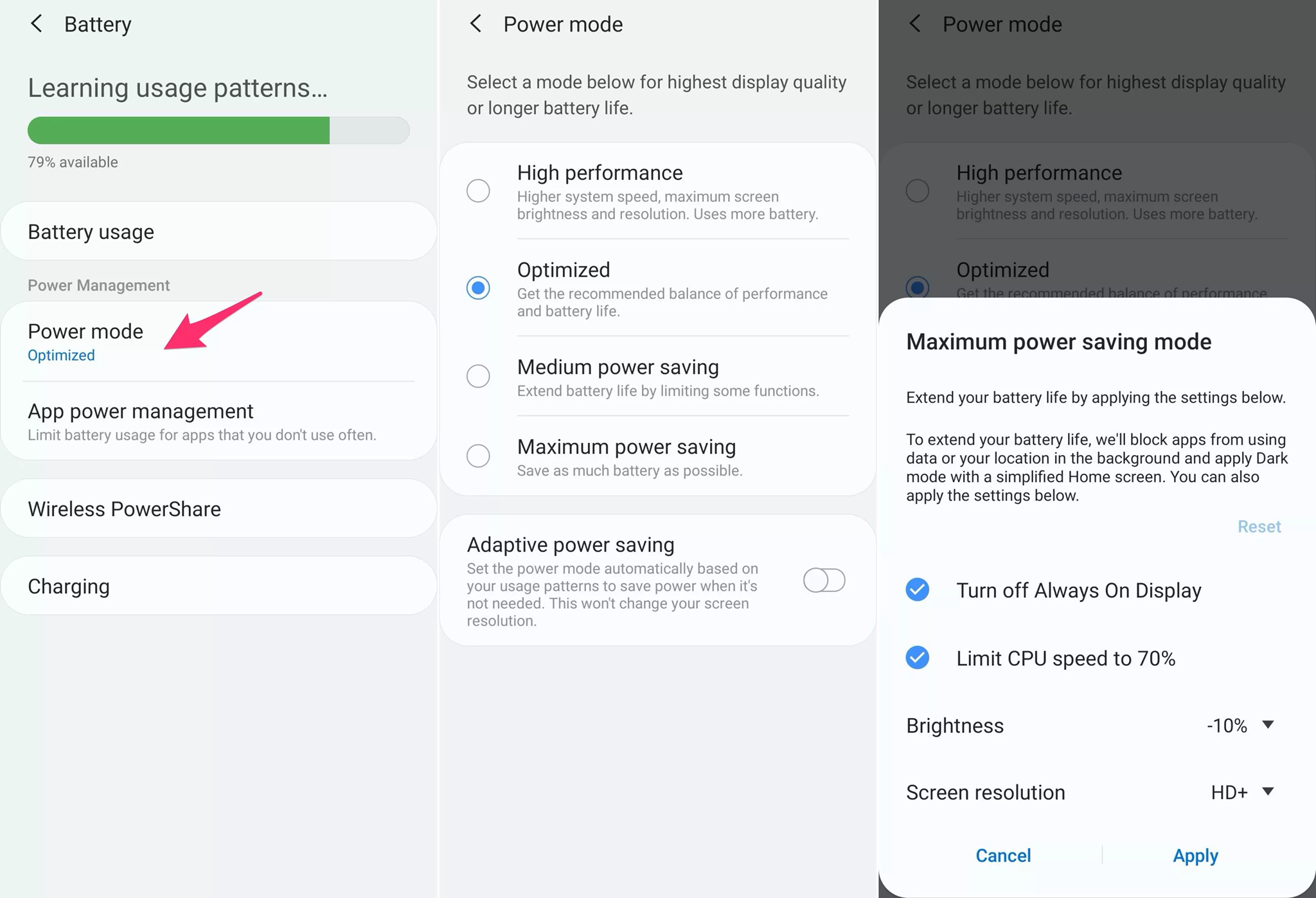Screen dimensions: 1316x898
Task: Cancel the Maximum power saving dialog
Action: (1003, 856)
